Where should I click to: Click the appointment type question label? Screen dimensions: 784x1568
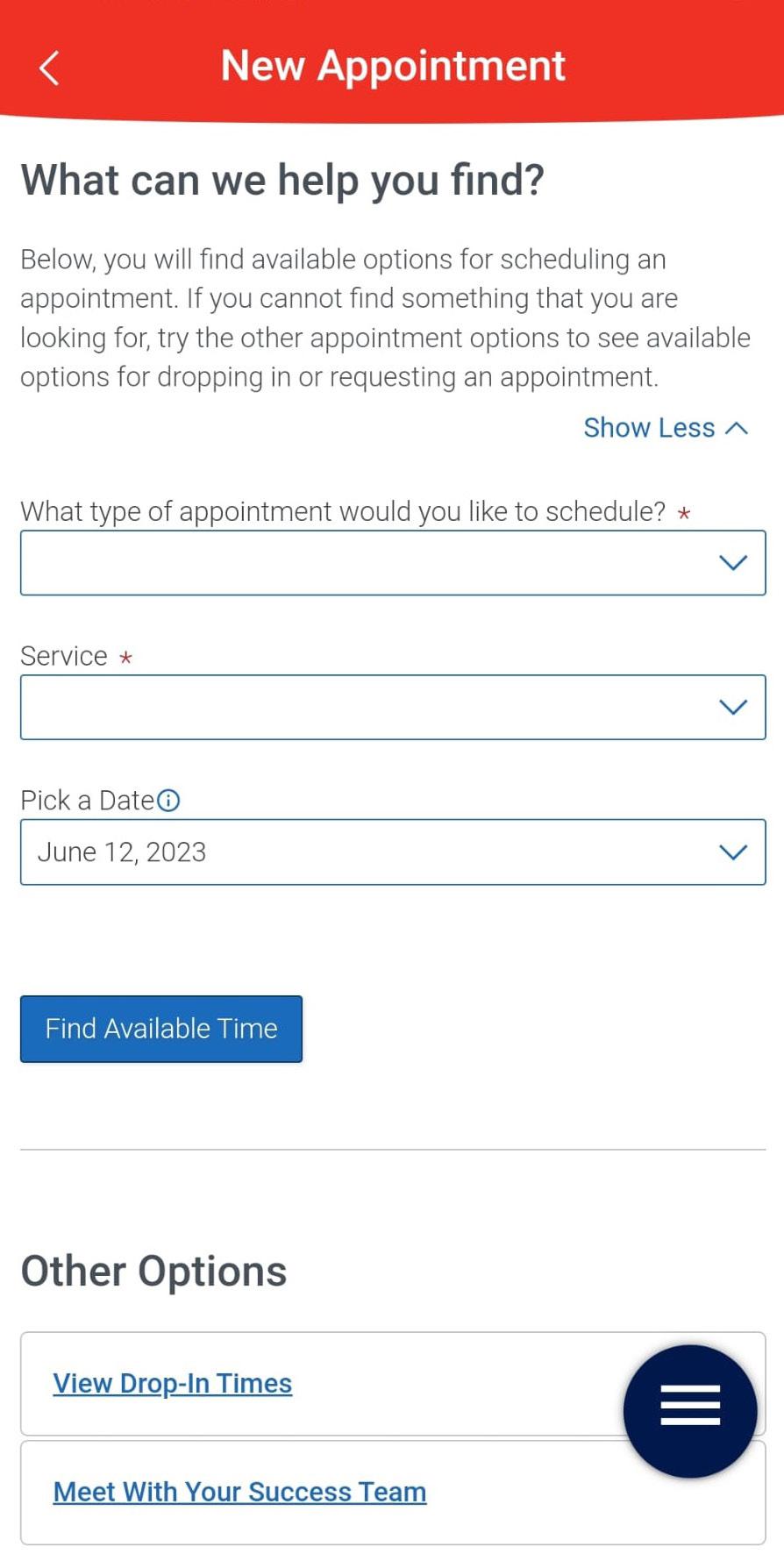click(x=343, y=511)
